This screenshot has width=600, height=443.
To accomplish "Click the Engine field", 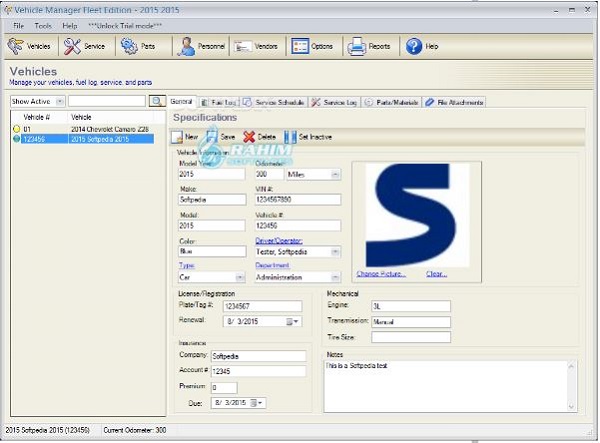I will [411, 306].
